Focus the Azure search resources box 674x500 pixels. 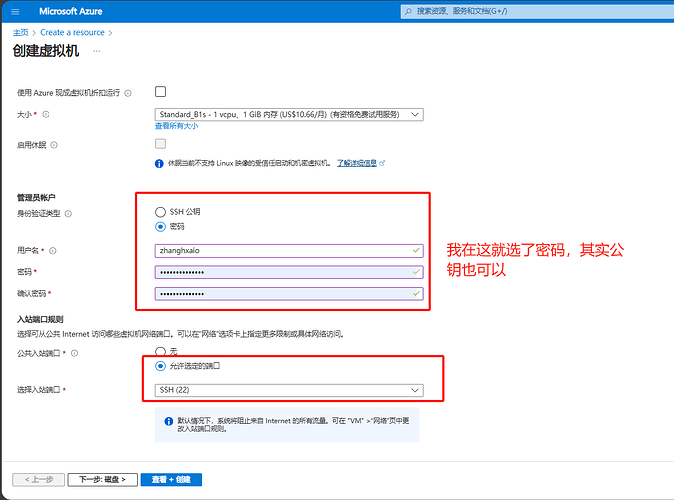pos(537,11)
